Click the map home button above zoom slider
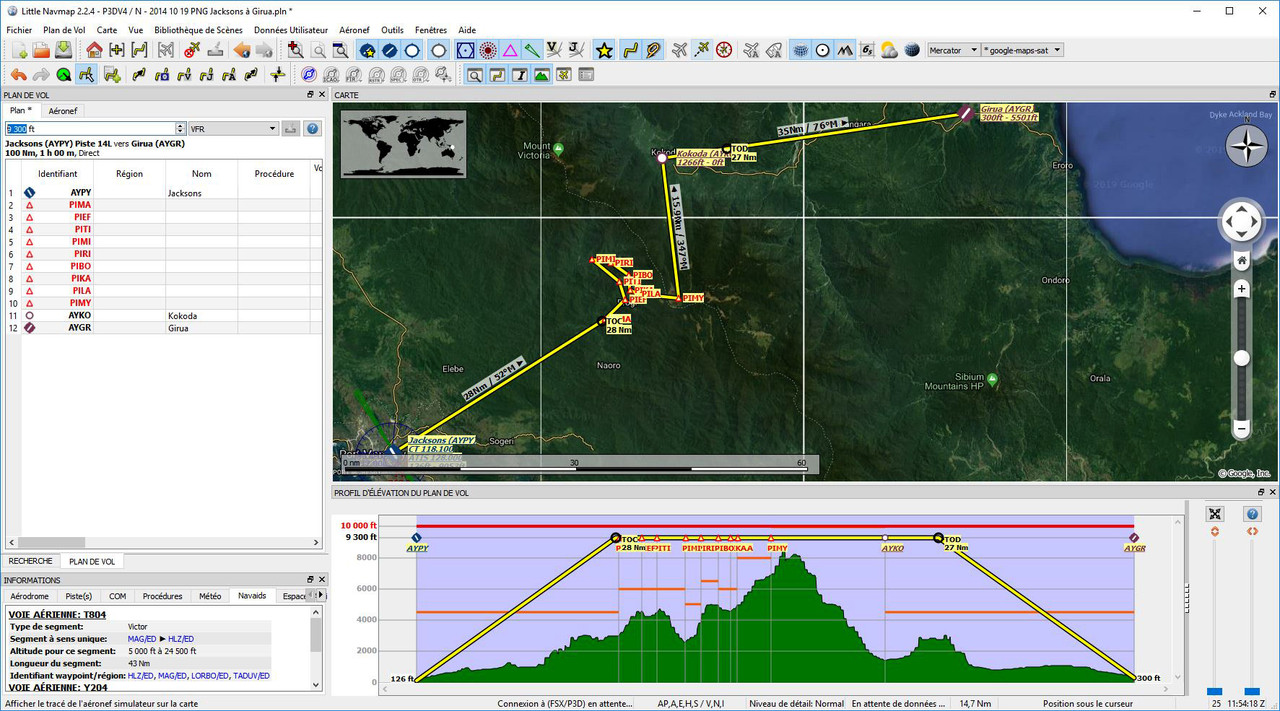The image size is (1280, 711). (1241, 260)
